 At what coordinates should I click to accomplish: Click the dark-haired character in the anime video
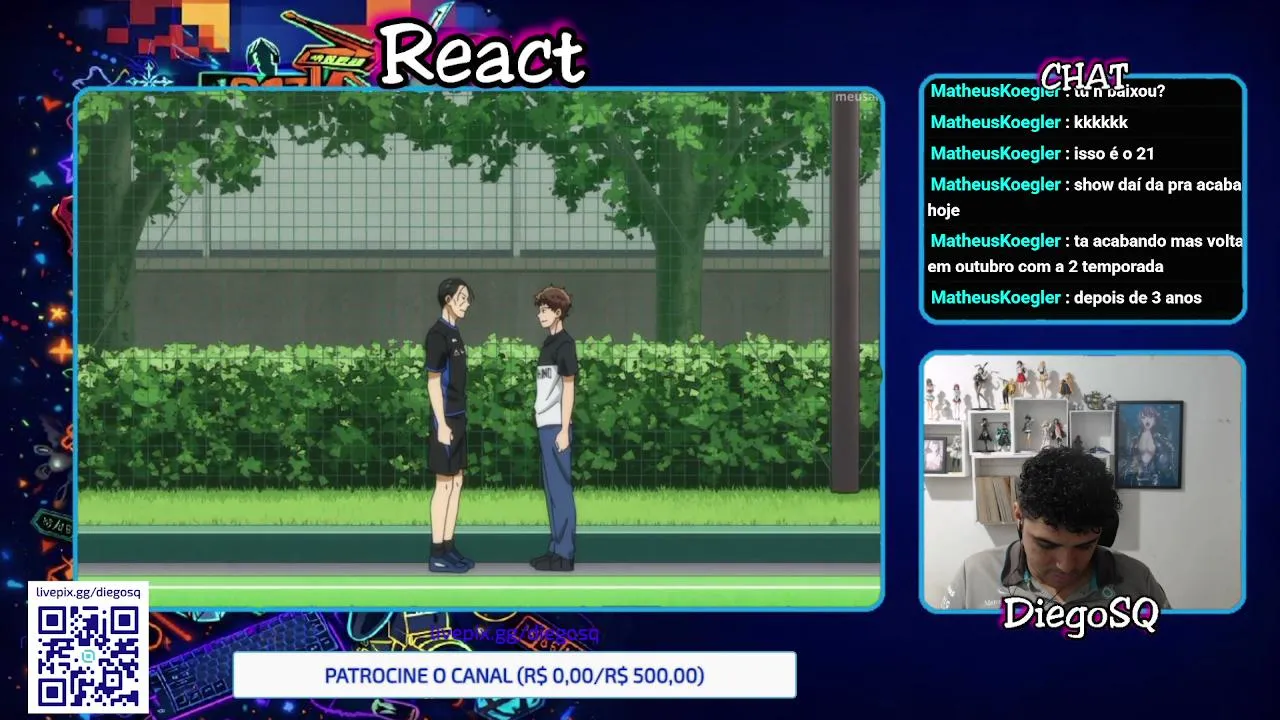tap(448, 424)
